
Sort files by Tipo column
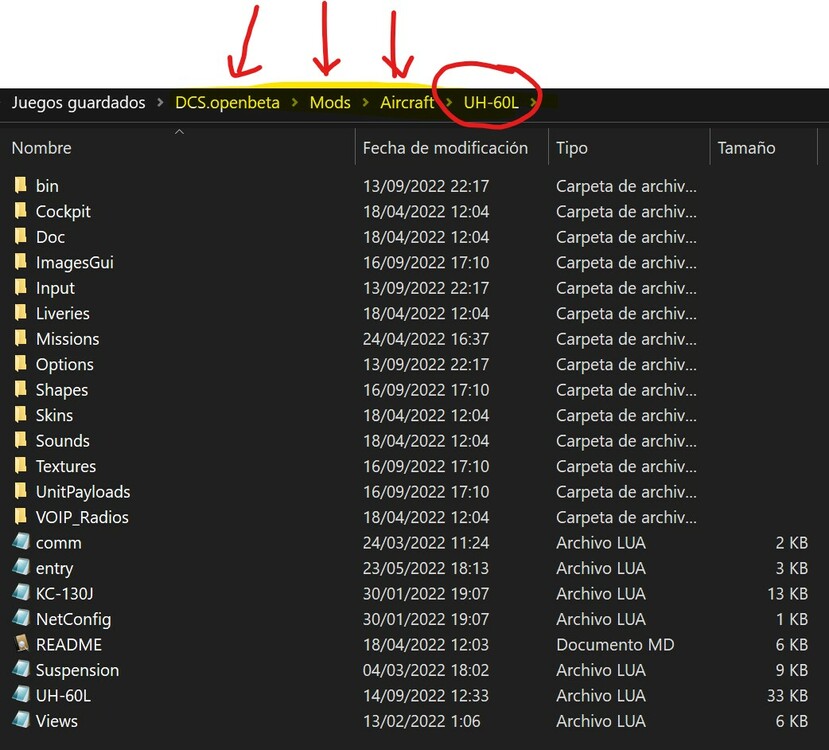(x=572, y=147)
